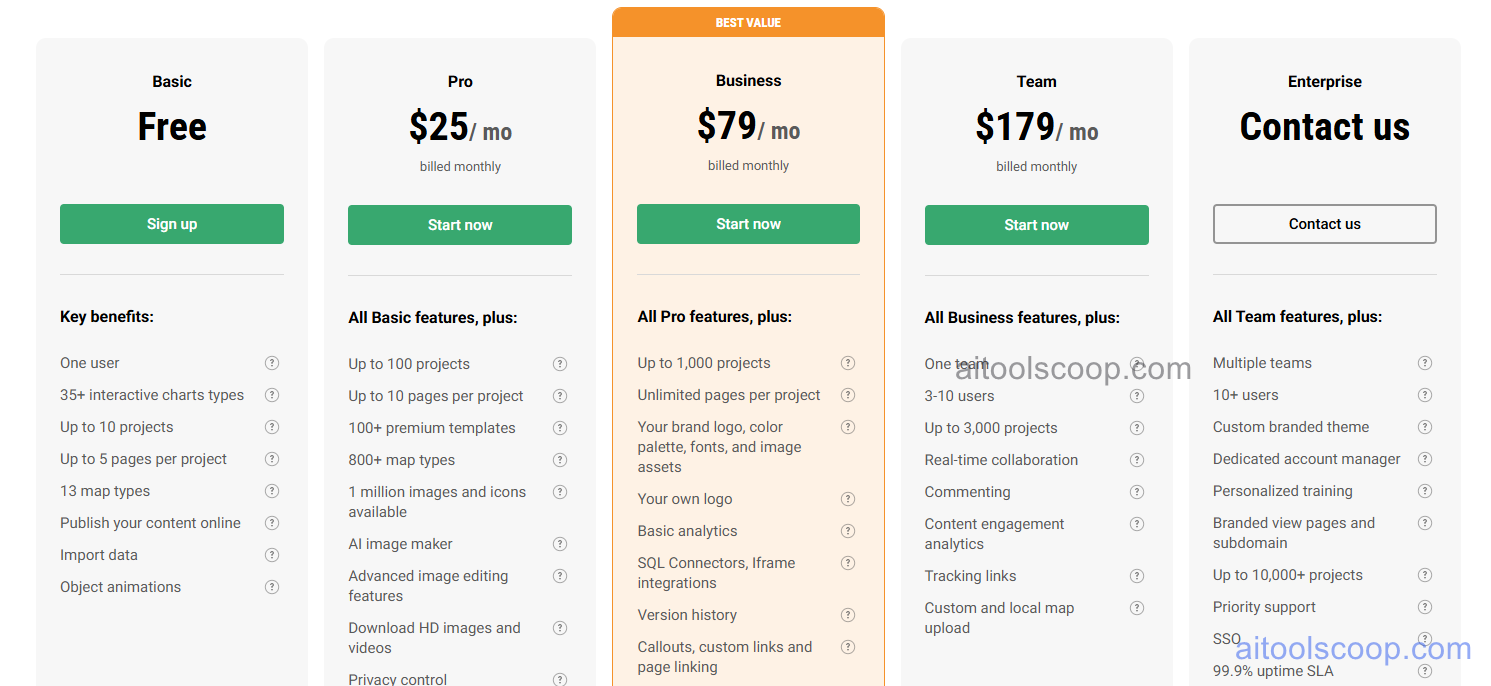Open help for Version history feature
This screenshot has height=686, width=1491.
point(848,615)
